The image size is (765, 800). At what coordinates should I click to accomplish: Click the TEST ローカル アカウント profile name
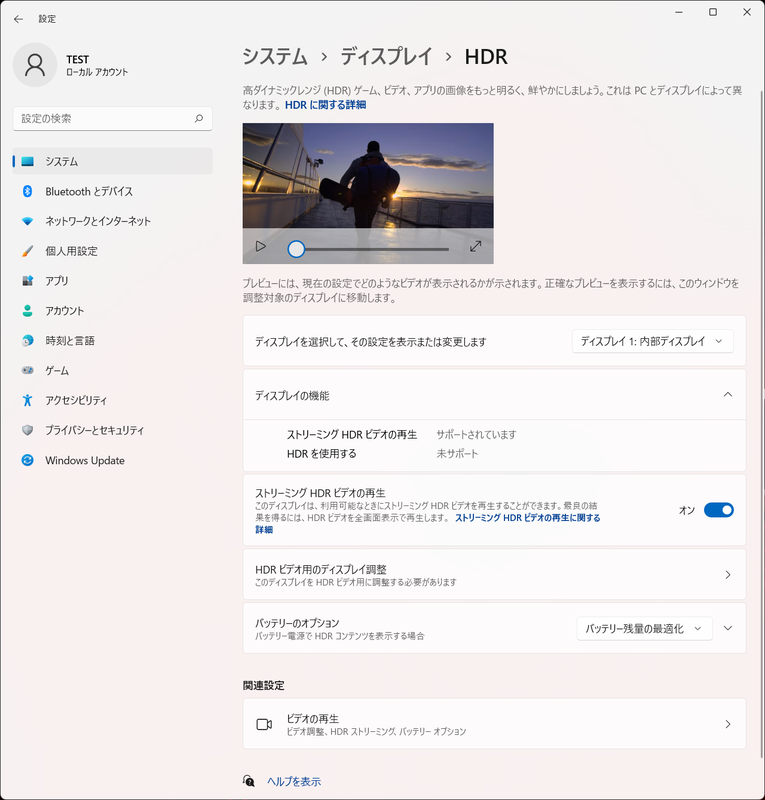click(x=97, y=65)
